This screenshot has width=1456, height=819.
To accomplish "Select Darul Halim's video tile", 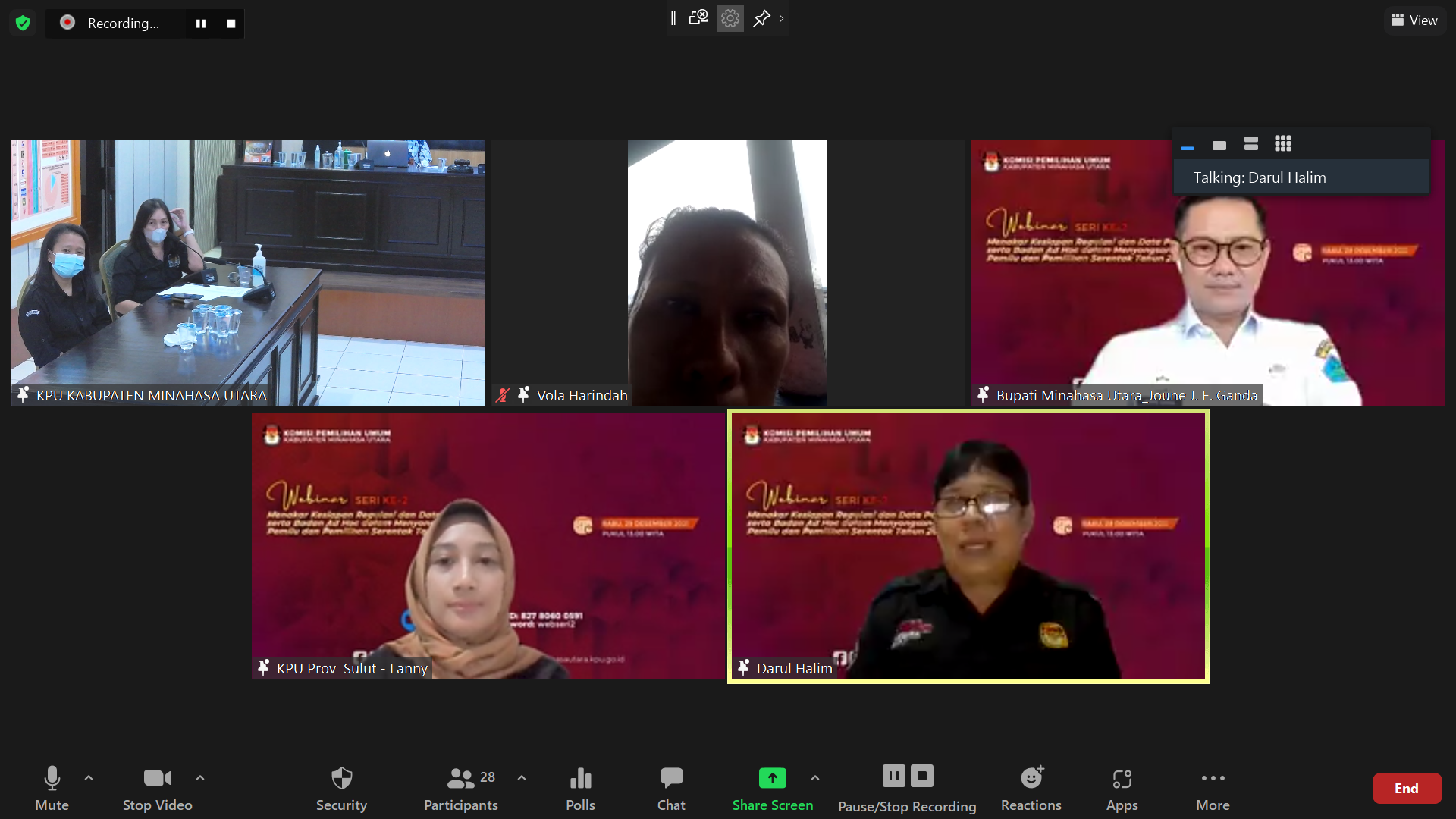I will pos(968,546).
